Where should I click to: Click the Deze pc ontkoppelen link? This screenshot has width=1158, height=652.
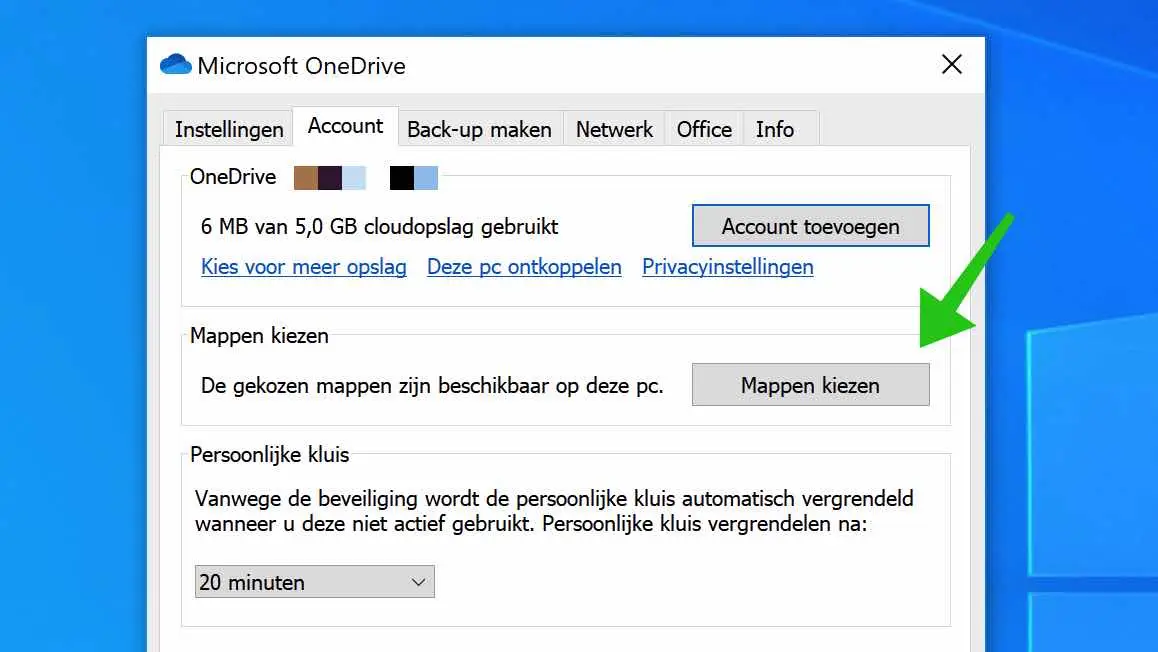coord(524,267)
